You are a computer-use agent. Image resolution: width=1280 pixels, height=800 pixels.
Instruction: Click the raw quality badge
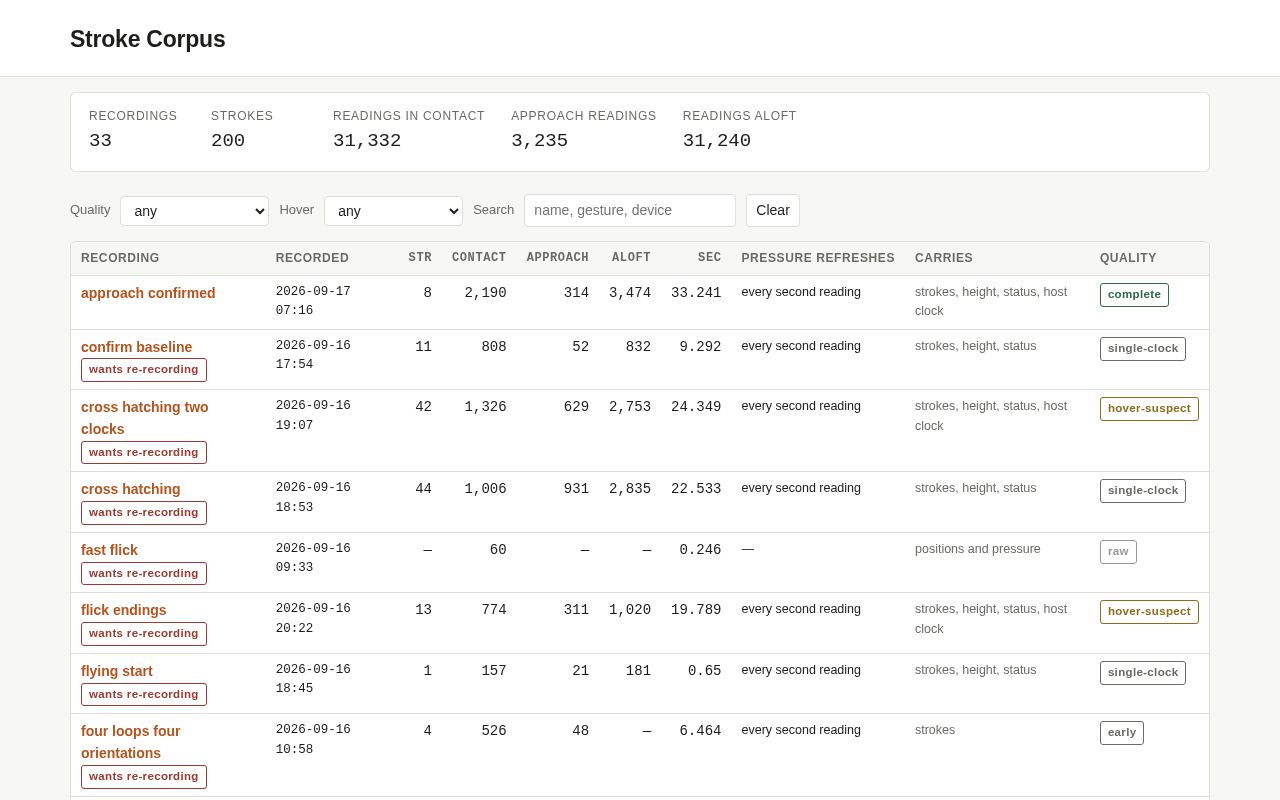pyautogui.click(x=1118, y=552)
